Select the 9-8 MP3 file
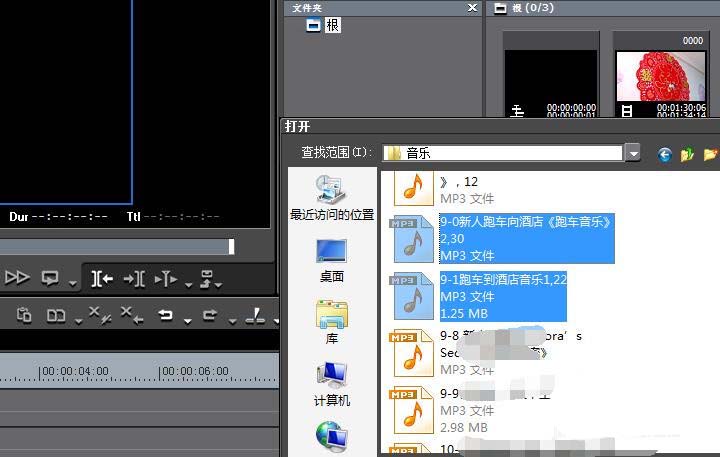 486,353
